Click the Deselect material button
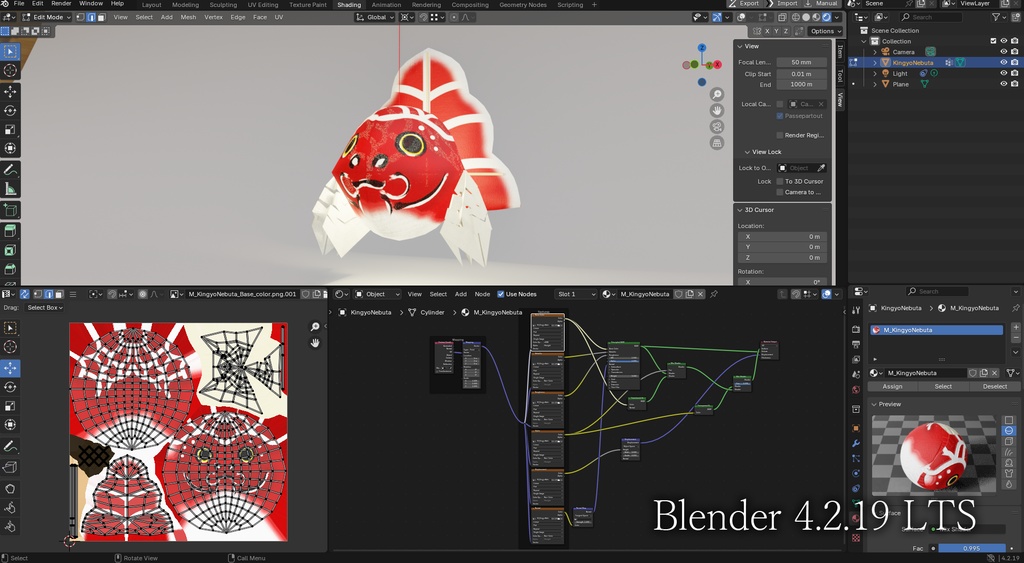 pyautogui.click(x=995, y=387)
